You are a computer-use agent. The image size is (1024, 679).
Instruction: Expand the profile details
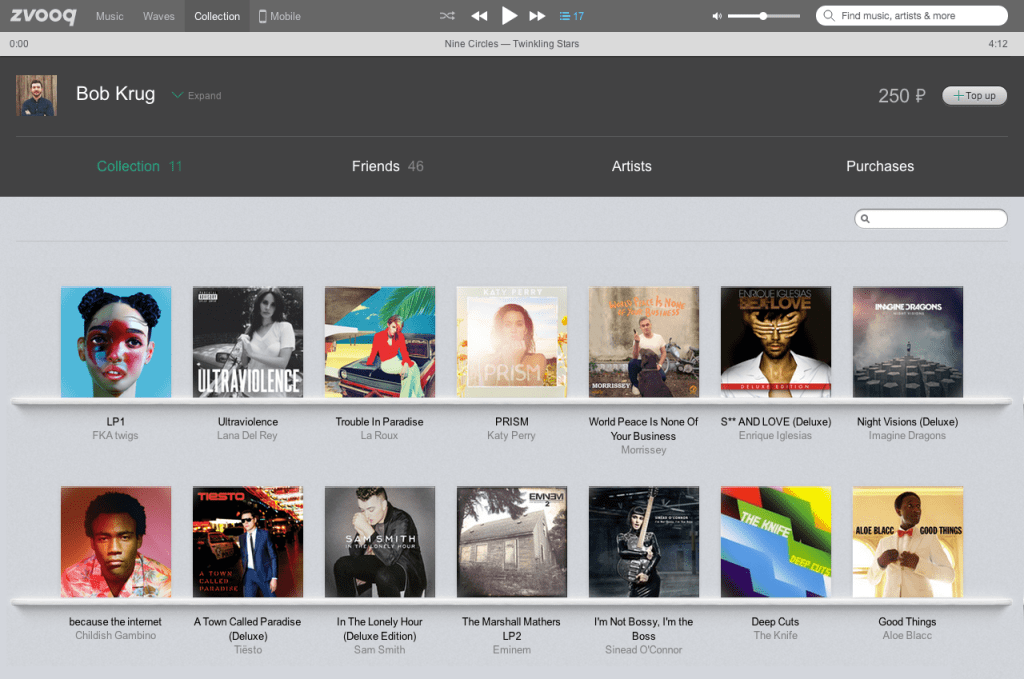pos(197,95)
